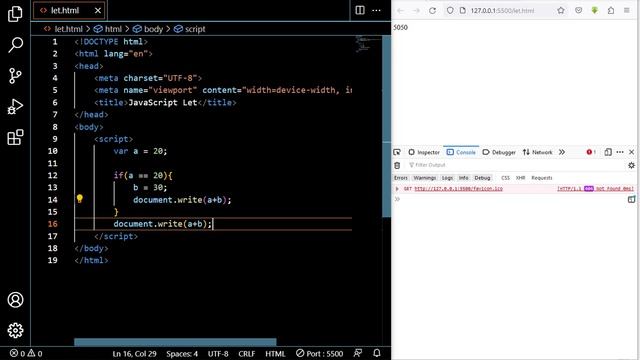Click the script breadcrumb in the editor

click(190, 29)
